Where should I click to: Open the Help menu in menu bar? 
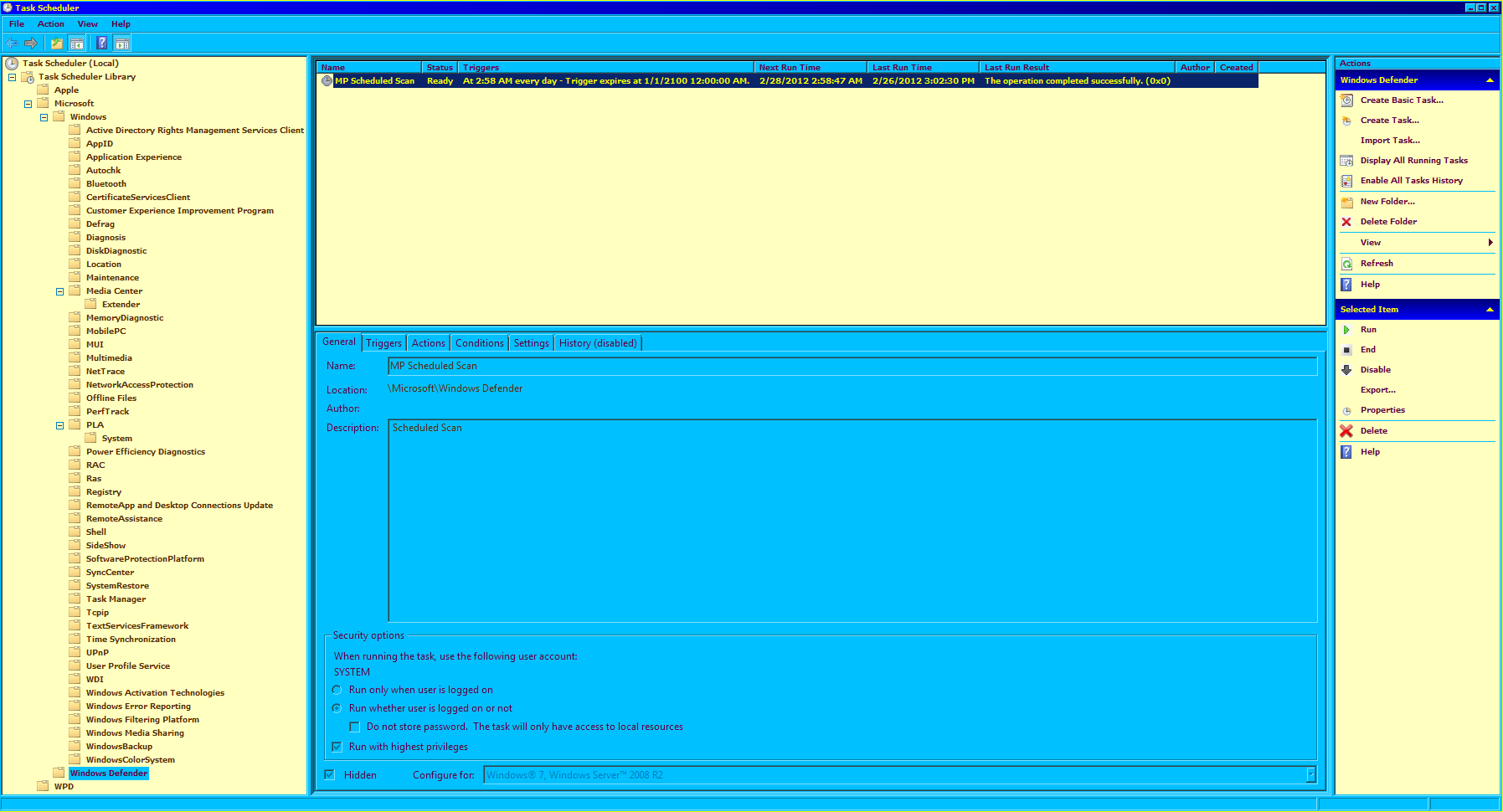pos(121,24)
